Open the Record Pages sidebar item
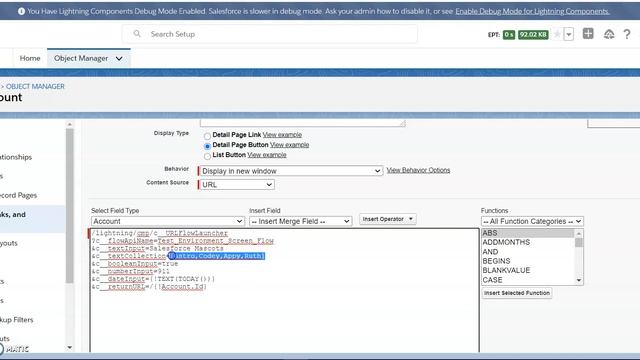The image size is (640, 360). click(18, 196)
